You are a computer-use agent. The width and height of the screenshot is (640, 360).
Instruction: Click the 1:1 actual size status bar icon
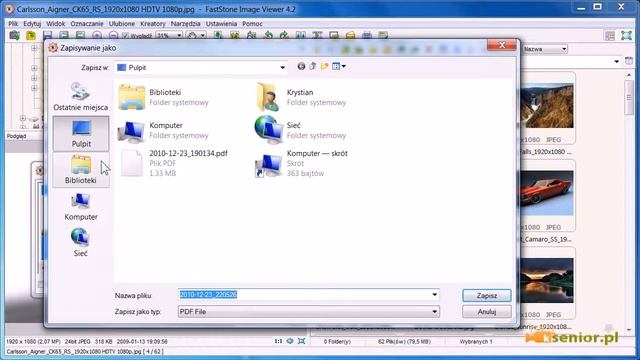click(x=278, y=341)
